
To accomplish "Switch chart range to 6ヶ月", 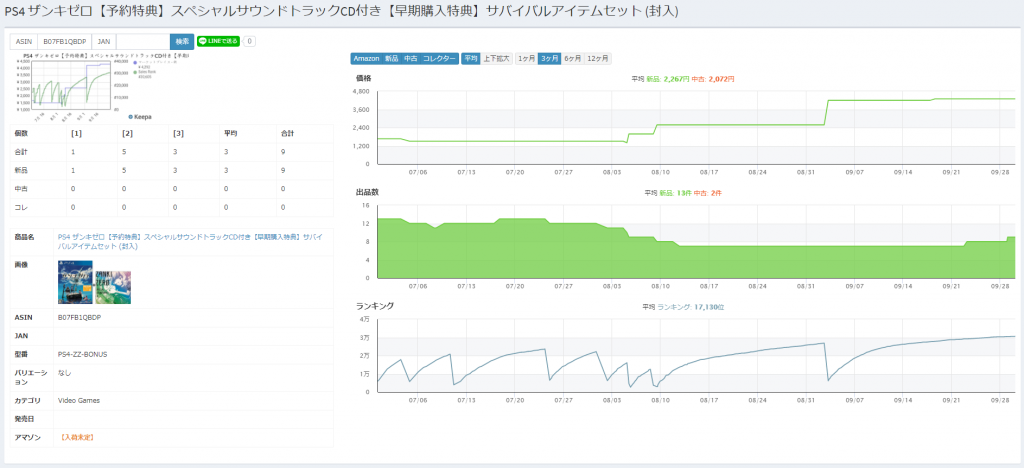I will (573, 59).
